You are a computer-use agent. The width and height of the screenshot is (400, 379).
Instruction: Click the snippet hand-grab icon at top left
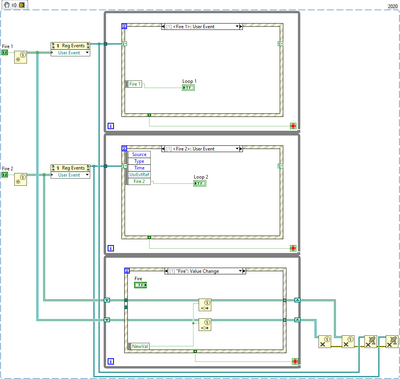7,5
